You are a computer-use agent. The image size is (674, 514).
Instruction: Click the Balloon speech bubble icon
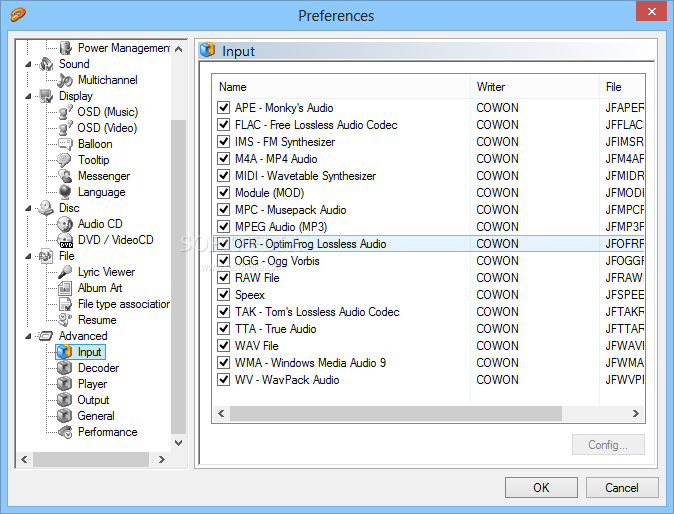(65, 144)
